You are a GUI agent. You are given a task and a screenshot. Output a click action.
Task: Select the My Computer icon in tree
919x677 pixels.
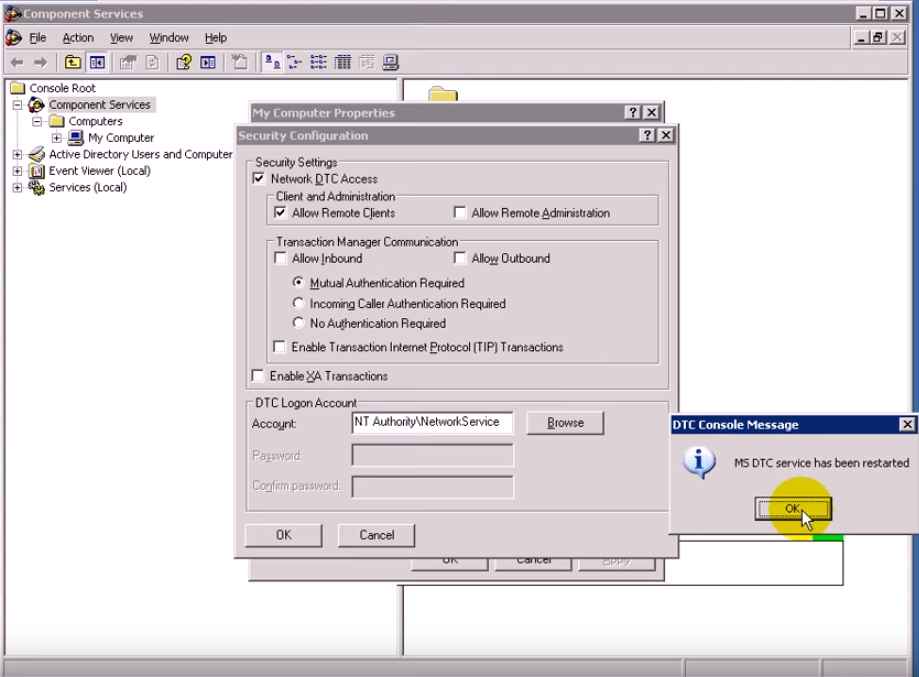pyautogui.click(x=76, y=138)
